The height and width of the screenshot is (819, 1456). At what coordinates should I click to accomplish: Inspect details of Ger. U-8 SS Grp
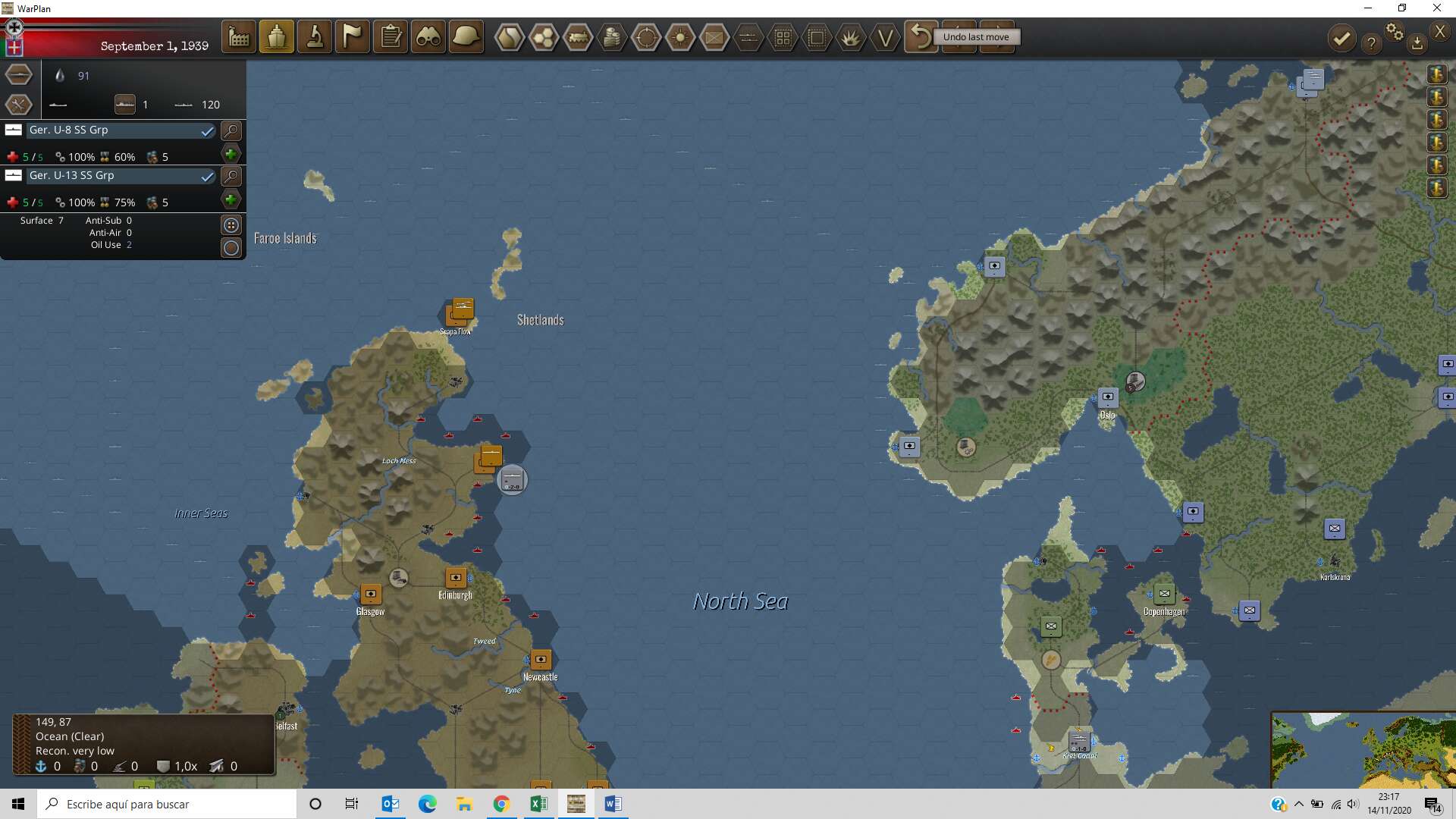(x=231, y=131)
